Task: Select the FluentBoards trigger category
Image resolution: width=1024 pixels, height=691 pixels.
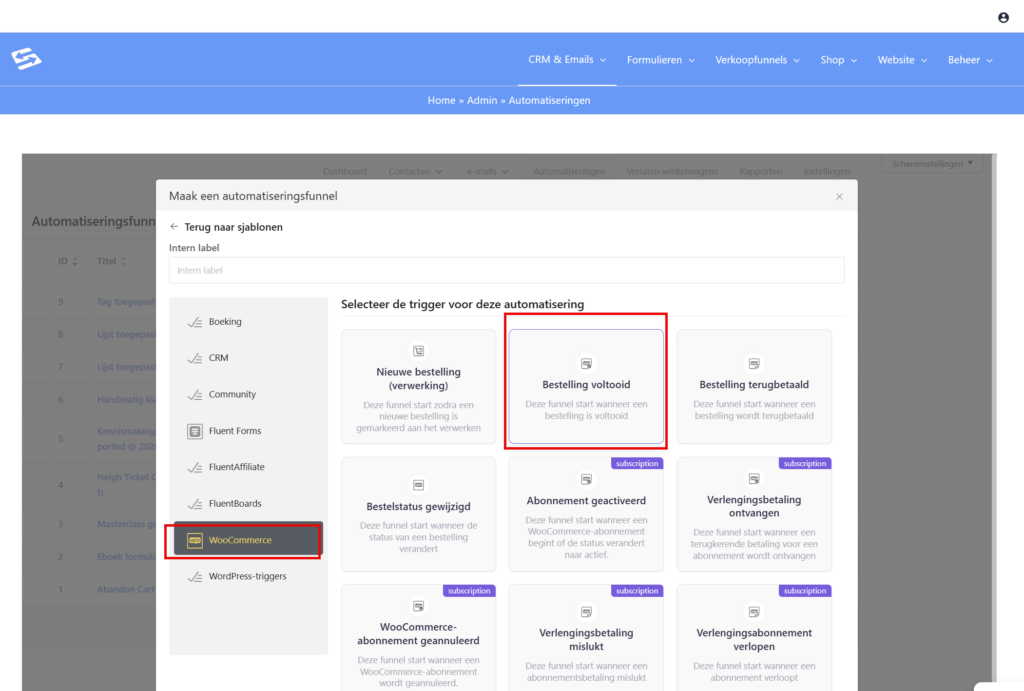Action: (x=234, y=504)
